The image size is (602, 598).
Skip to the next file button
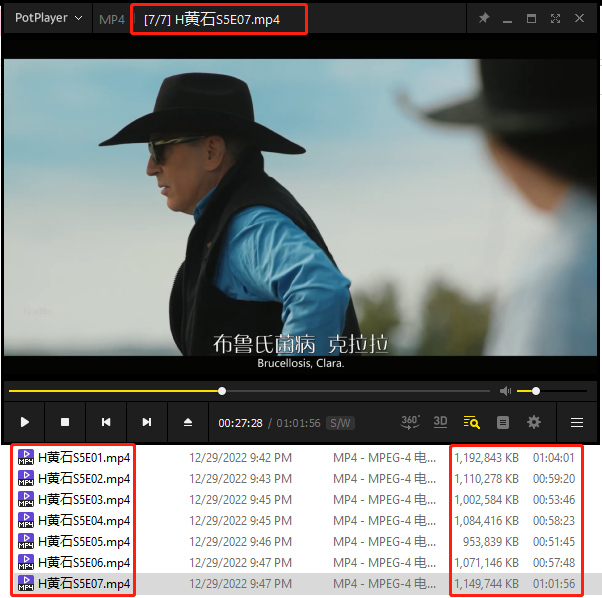[x=147, y=422]
